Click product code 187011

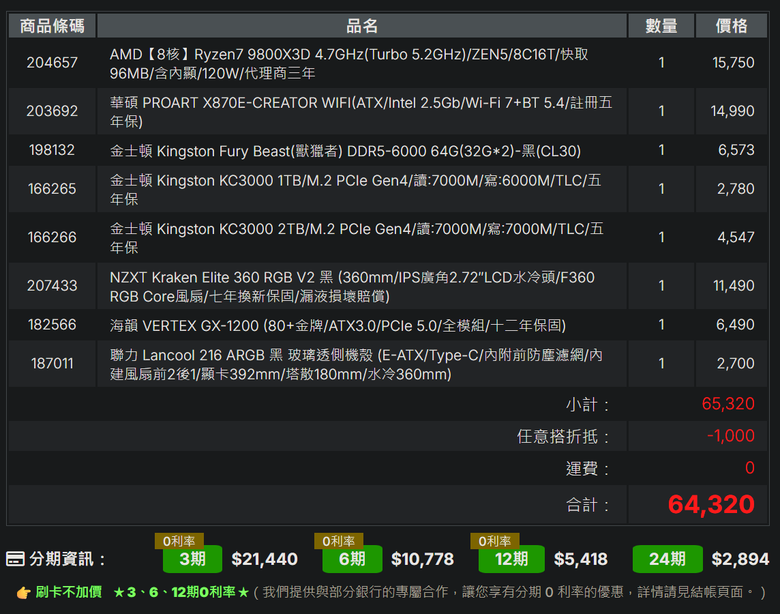click(x=52, y=364)
